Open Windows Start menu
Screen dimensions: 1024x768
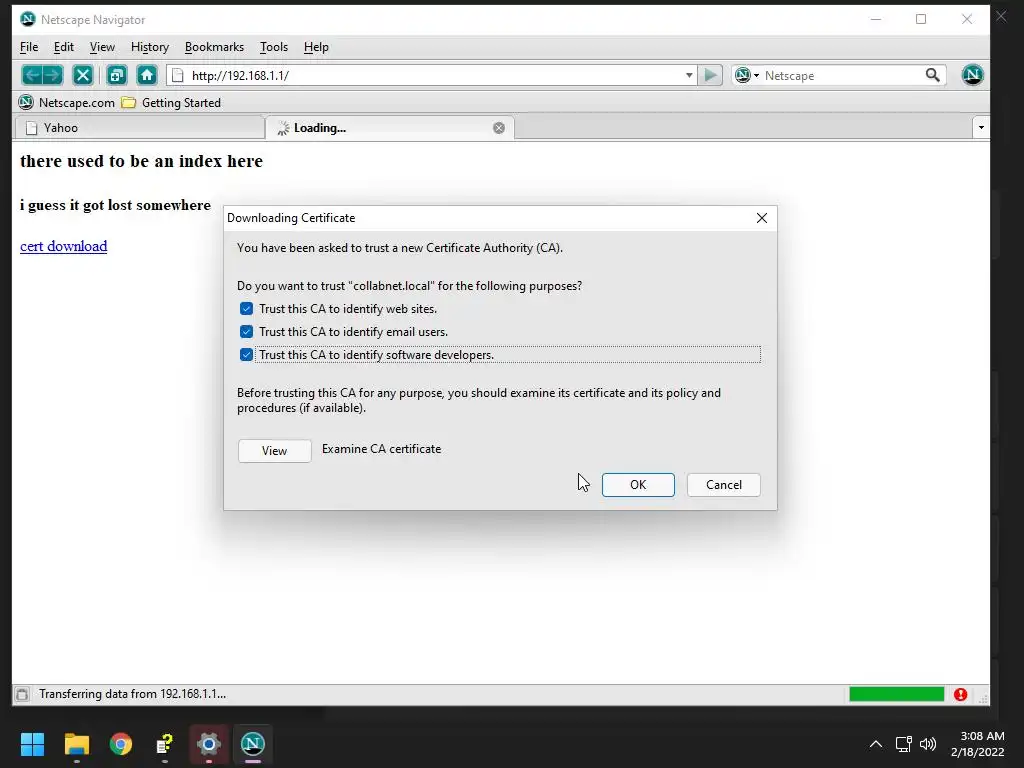pyautogui.click(x=32, y=744)
